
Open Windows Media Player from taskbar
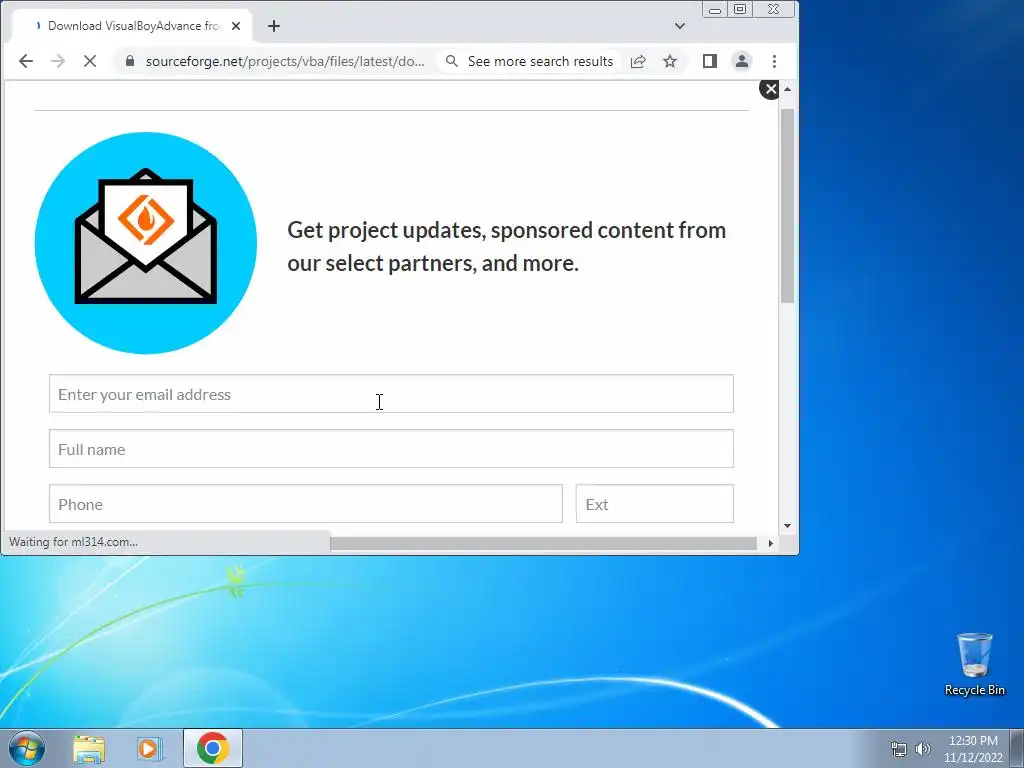click(150, 748)
